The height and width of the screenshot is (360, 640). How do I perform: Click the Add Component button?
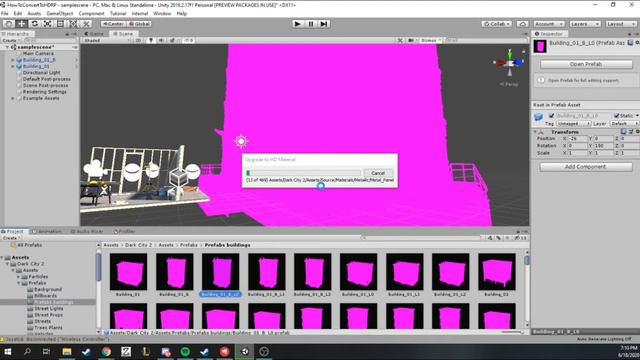click(586, 167)
